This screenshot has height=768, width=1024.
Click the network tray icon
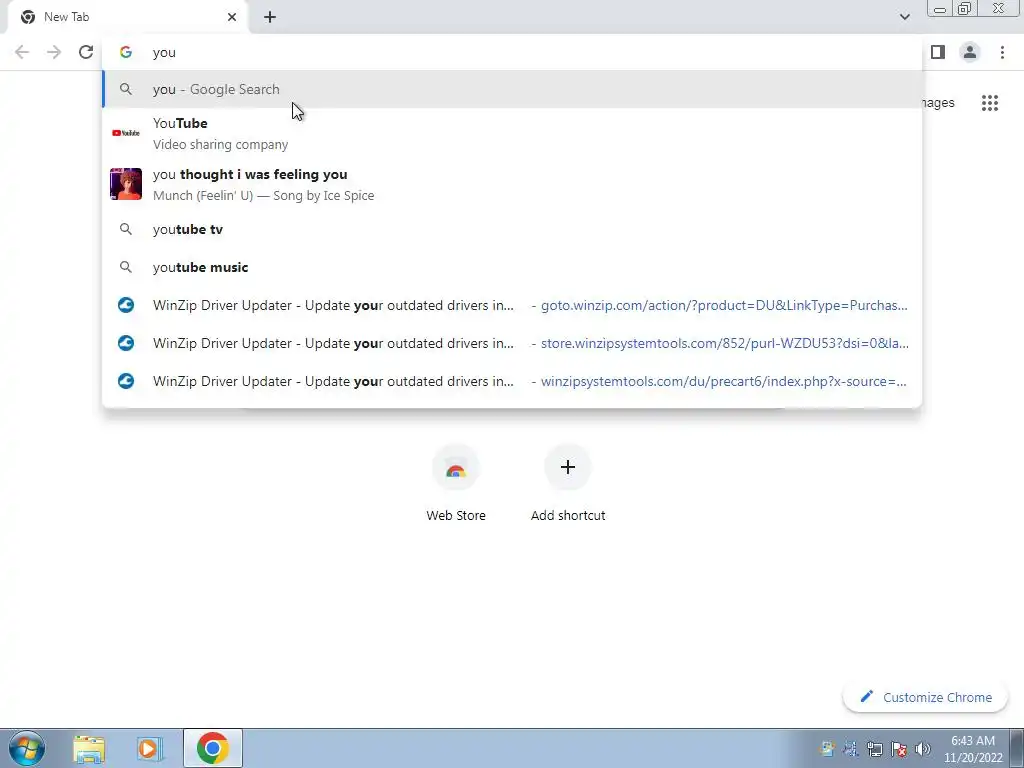[x=874, y=749]
